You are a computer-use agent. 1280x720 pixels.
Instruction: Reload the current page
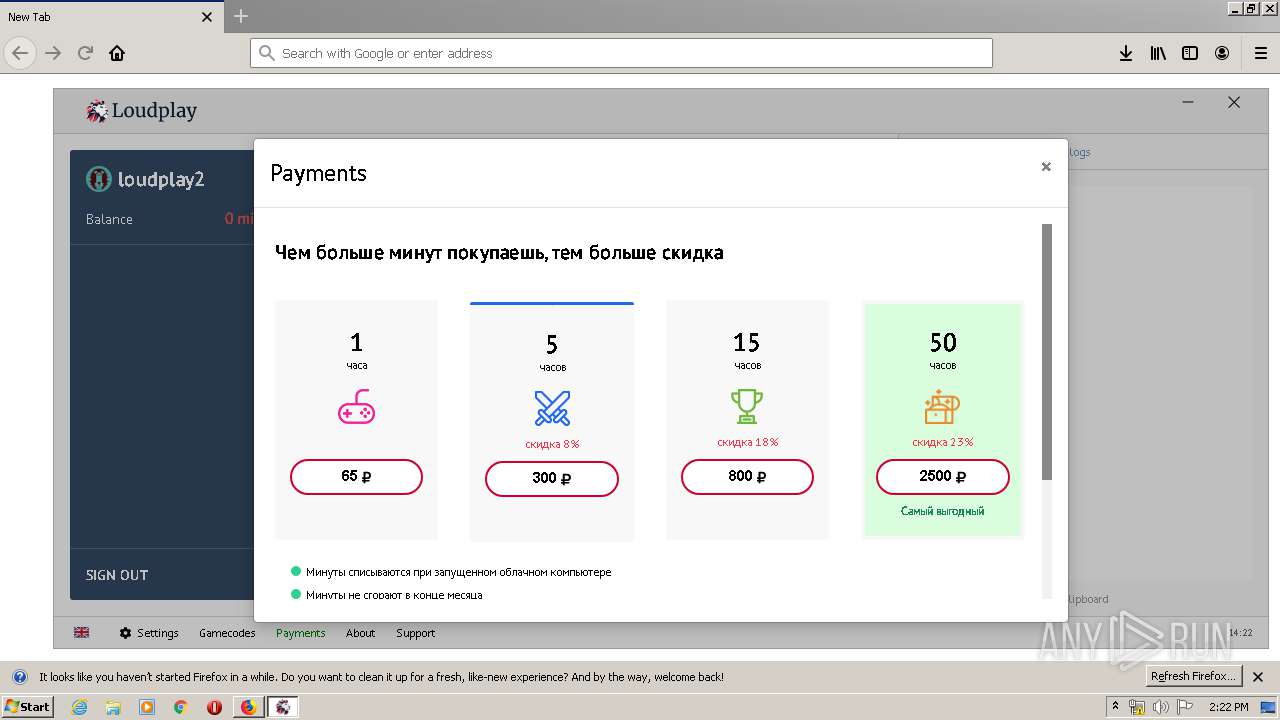tap(85, 53)
